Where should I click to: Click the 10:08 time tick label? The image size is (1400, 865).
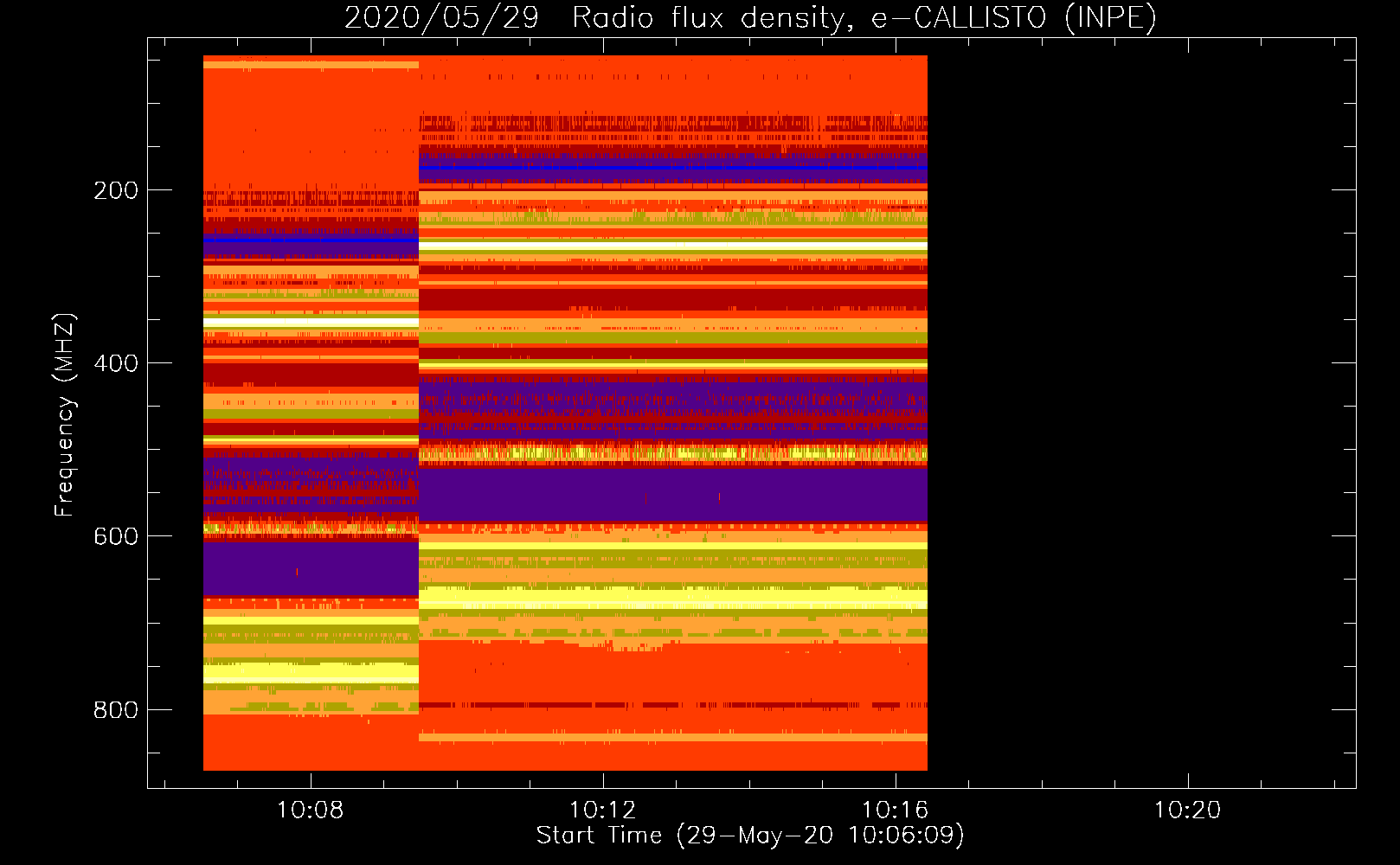(x=310, y=811)
